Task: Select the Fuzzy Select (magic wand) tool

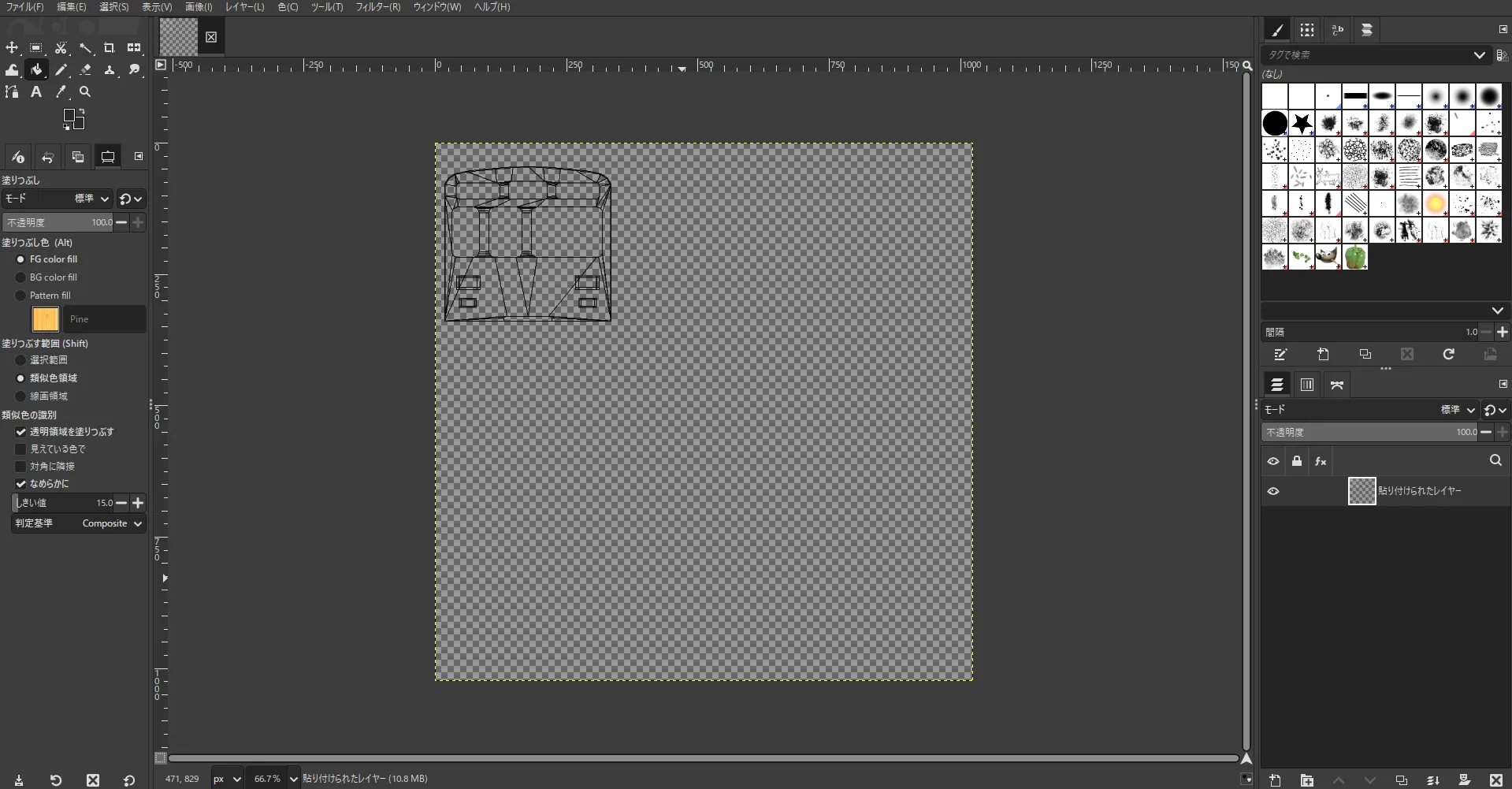Action: [85, 47]
